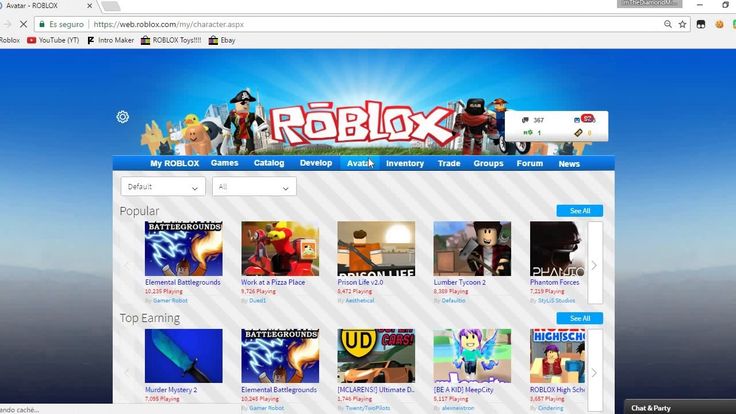Viewport: 736px width, 414px height.
Task: Open the new tab button
Action: pyautogui.click(x=111, y=6)
